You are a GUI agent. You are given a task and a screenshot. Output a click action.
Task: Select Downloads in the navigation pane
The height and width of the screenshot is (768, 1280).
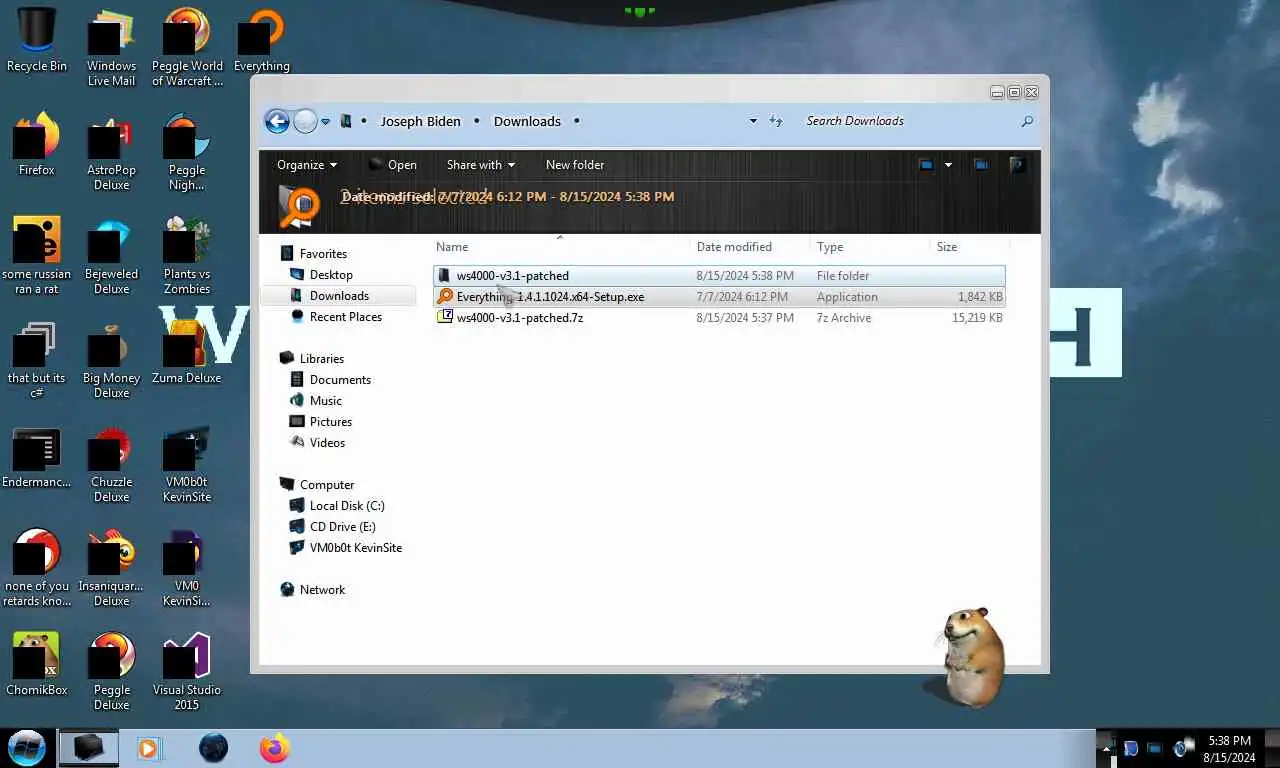tap(339, 296)
